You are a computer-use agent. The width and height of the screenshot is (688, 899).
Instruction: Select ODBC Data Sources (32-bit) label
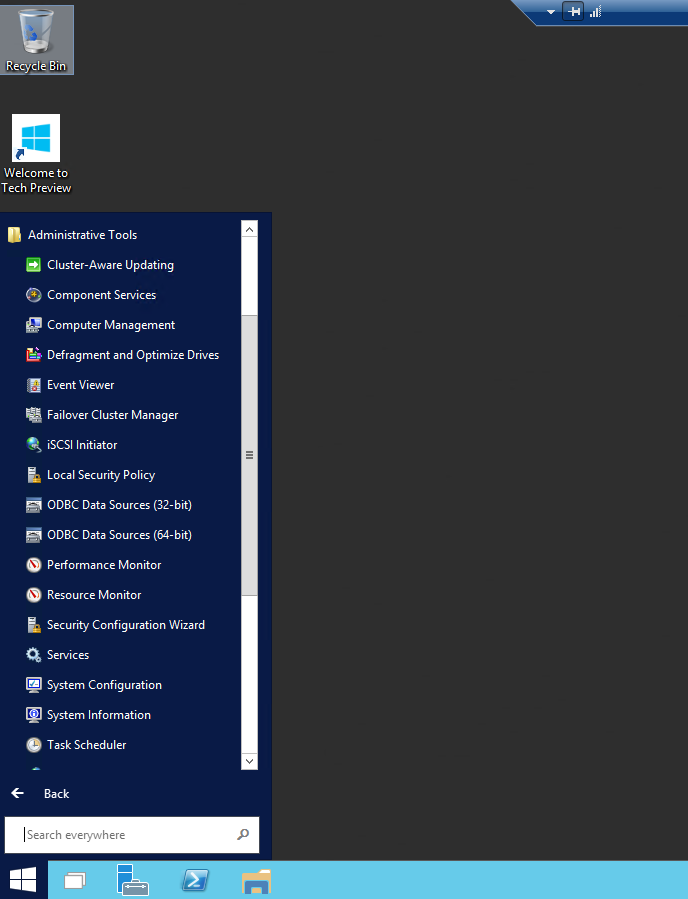[x=119, y=505]
